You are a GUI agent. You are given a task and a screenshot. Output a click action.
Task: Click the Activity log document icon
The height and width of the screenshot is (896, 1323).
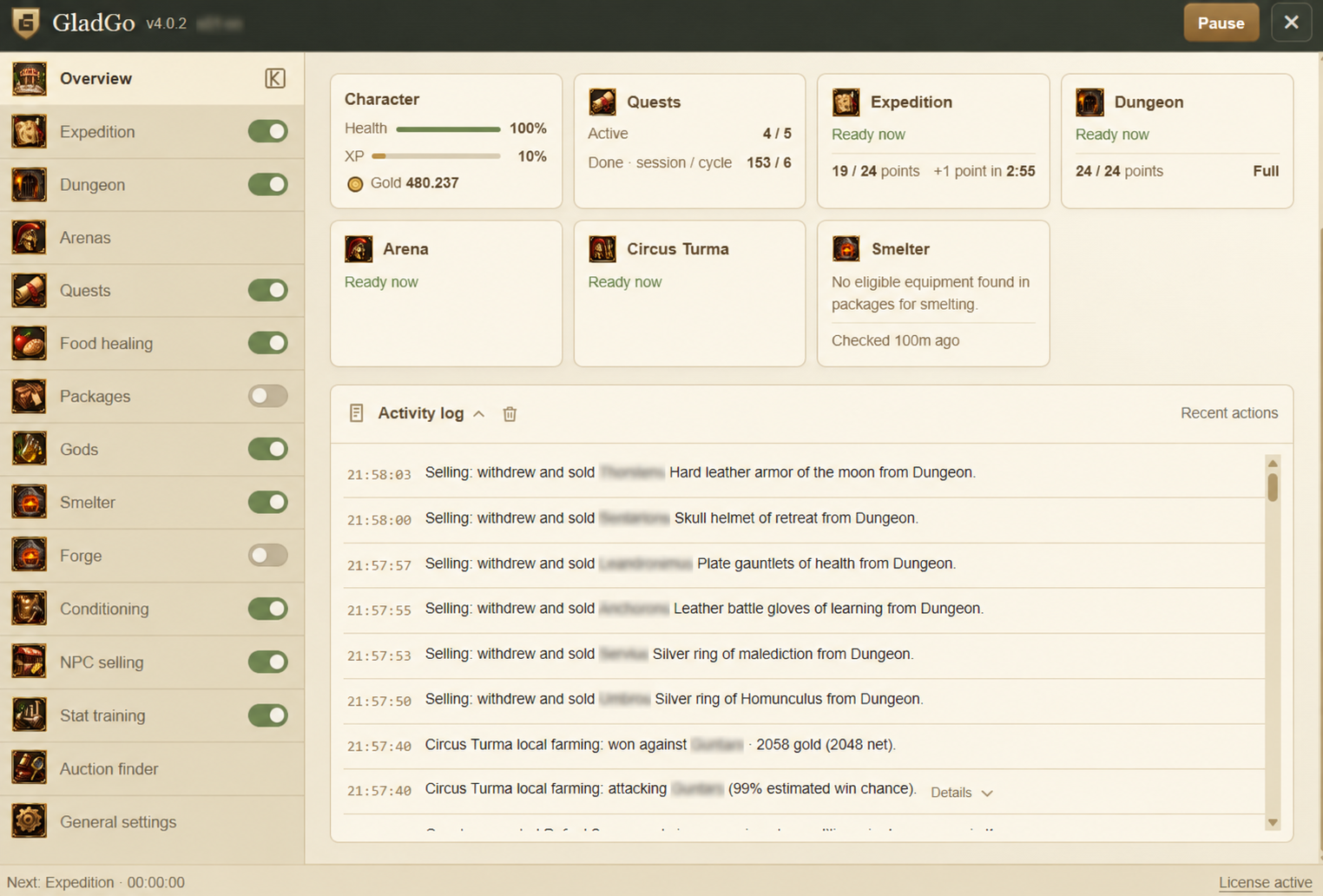[356, 413]
